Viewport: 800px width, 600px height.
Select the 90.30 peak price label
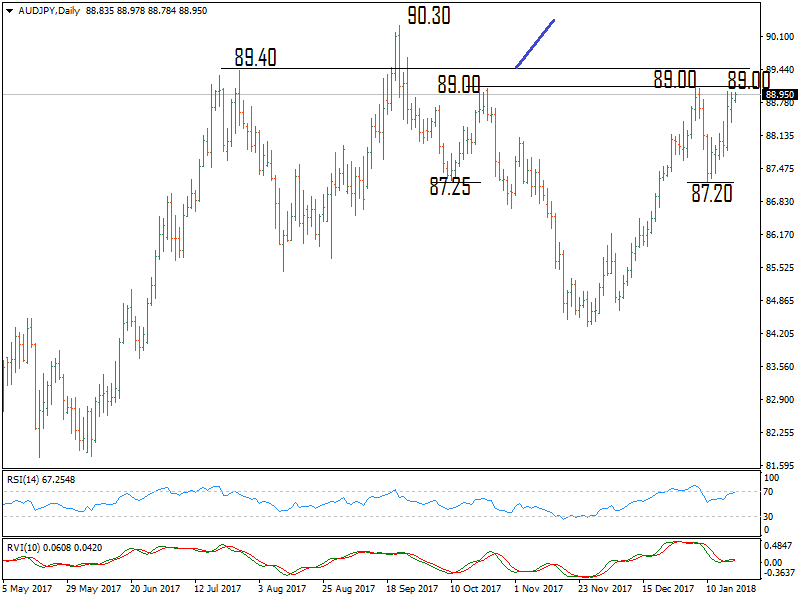[x=427, y=15]
